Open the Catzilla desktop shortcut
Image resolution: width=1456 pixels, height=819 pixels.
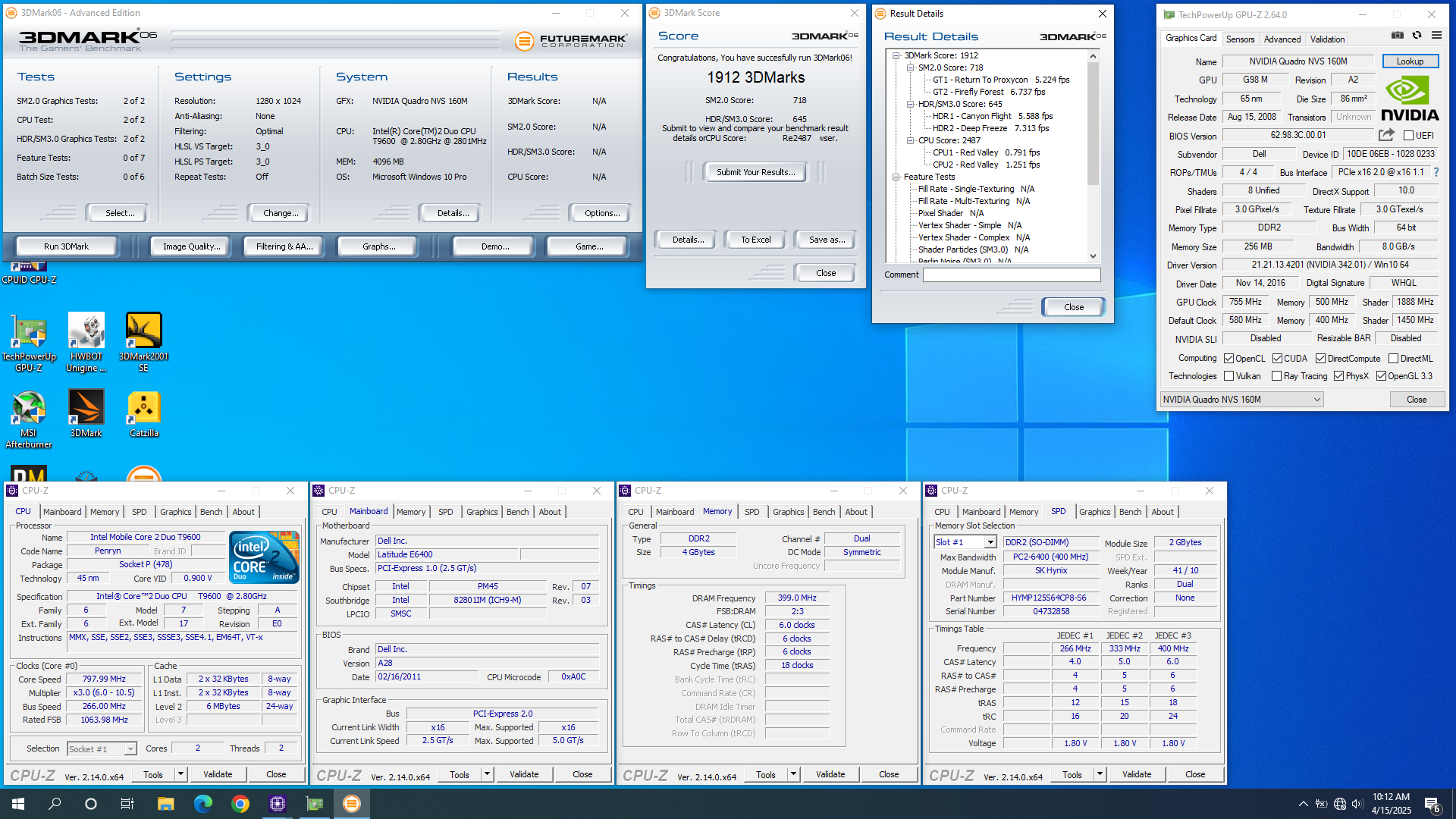point(144,414)
